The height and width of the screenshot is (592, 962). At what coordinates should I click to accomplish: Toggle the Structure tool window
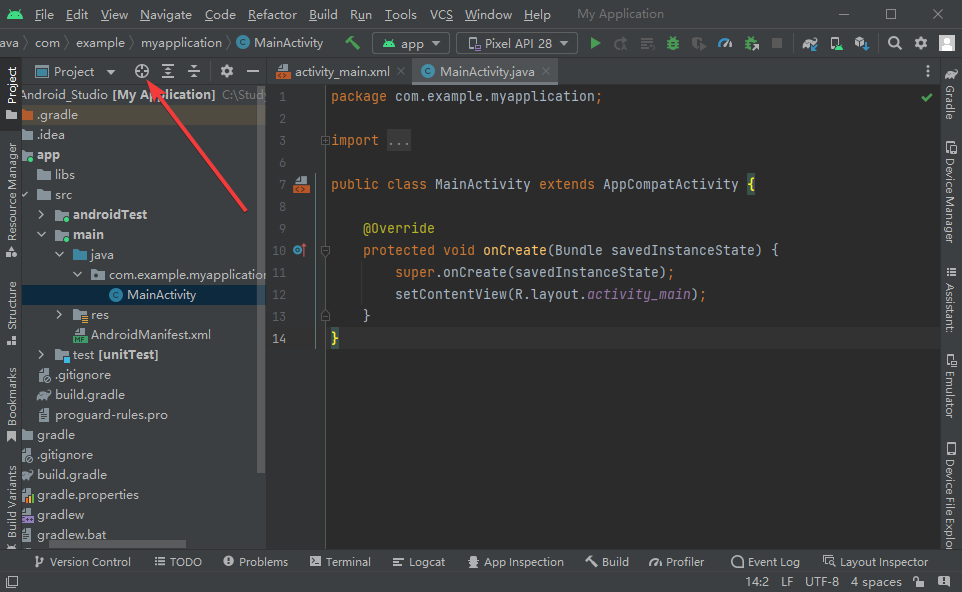(11, 313)
